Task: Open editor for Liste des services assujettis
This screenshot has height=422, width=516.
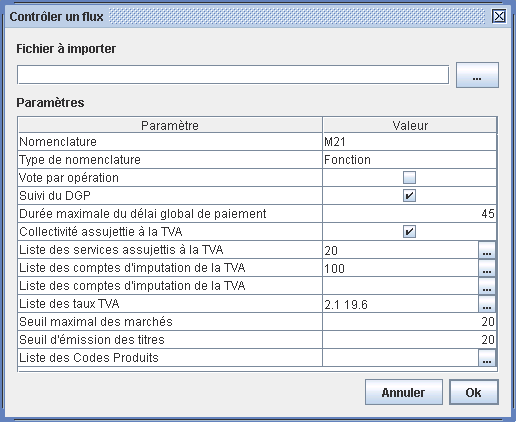Action: (487, 250)
